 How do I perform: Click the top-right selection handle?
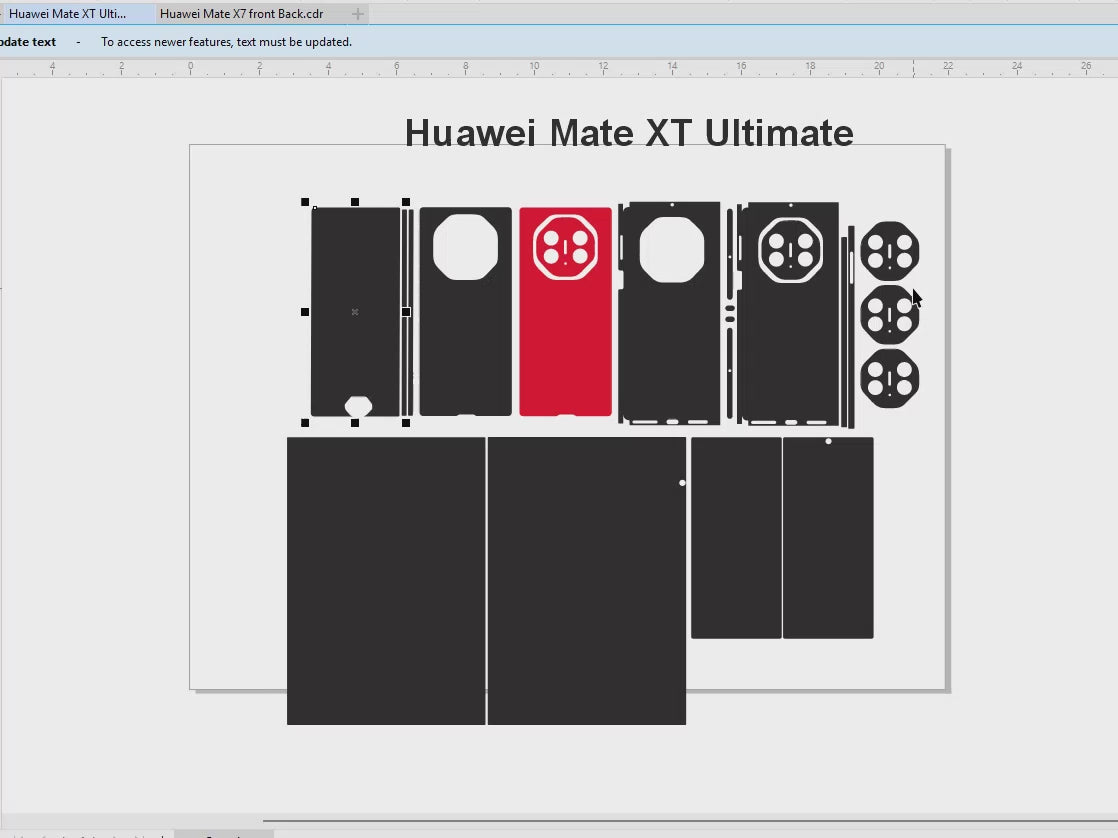[x=406, y=202]
